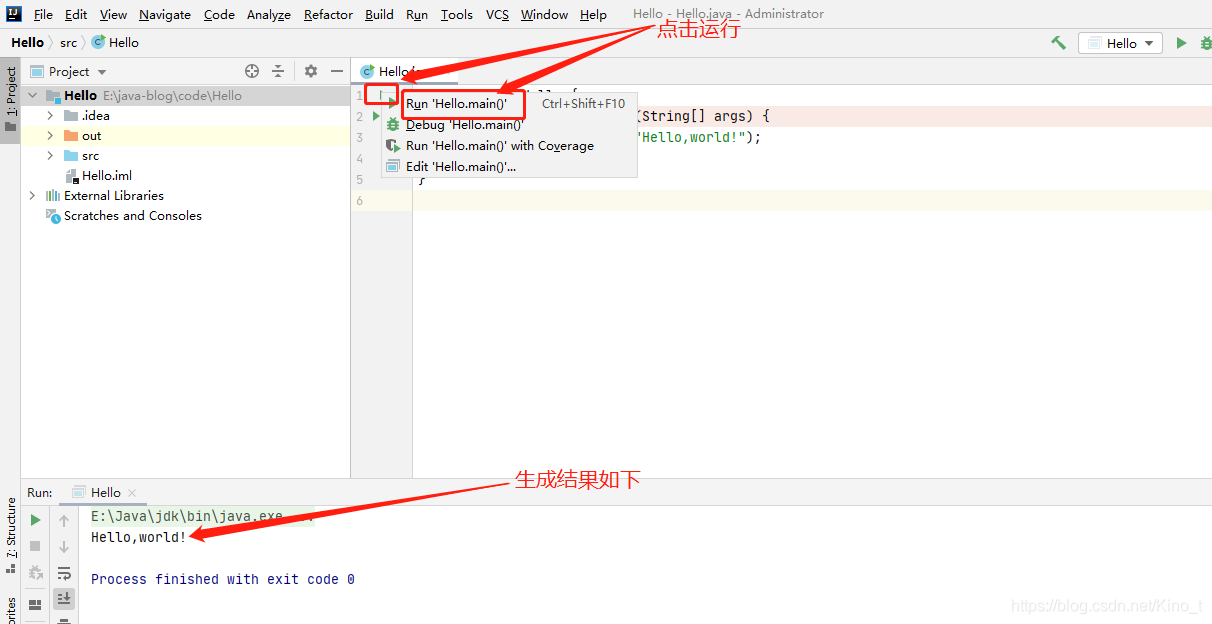Image resolution: width=1212 pixels, height=624 pixels.
Task: Click the locate/select opened file target icon
Action: (x=252, y=71)
